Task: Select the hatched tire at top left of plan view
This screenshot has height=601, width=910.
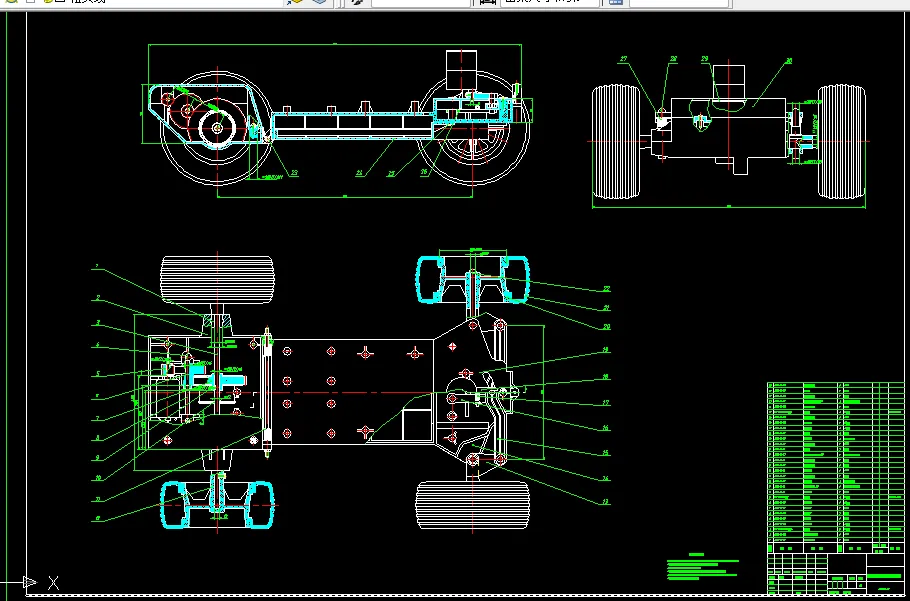Action: click(217, 280)
